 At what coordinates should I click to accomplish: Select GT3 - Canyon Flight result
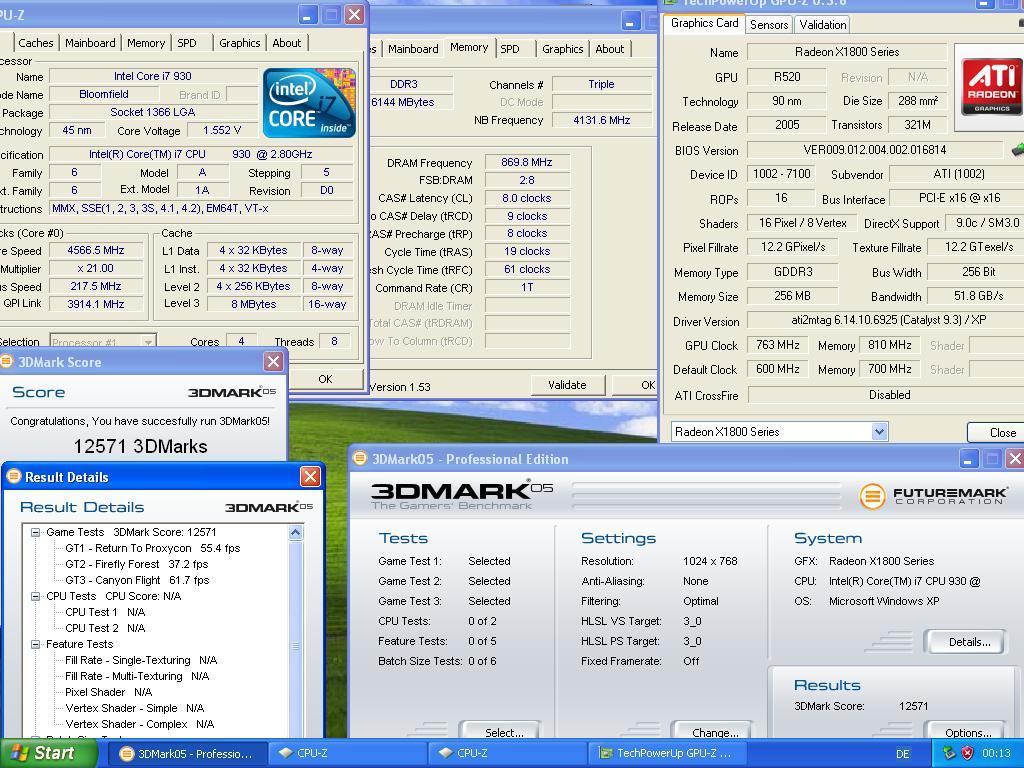coord(137,580)
